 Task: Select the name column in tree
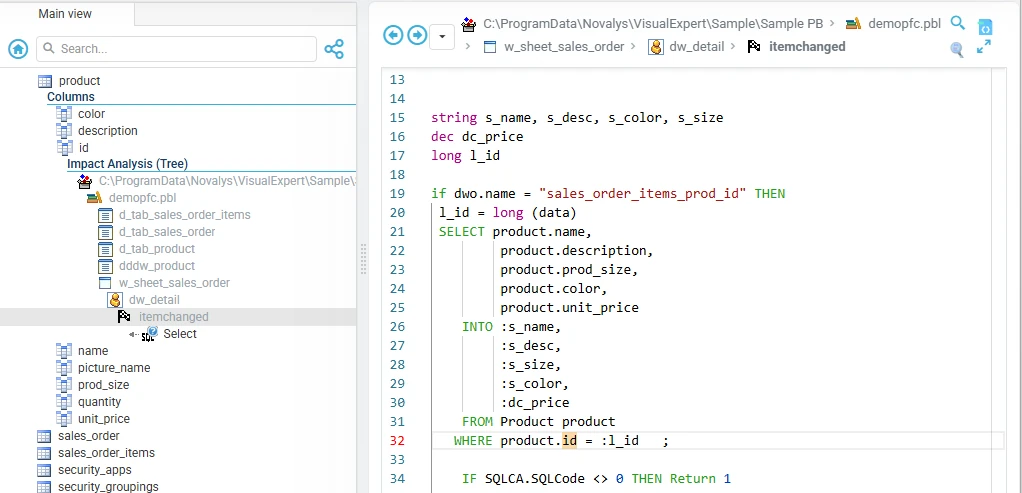(93, 351)
